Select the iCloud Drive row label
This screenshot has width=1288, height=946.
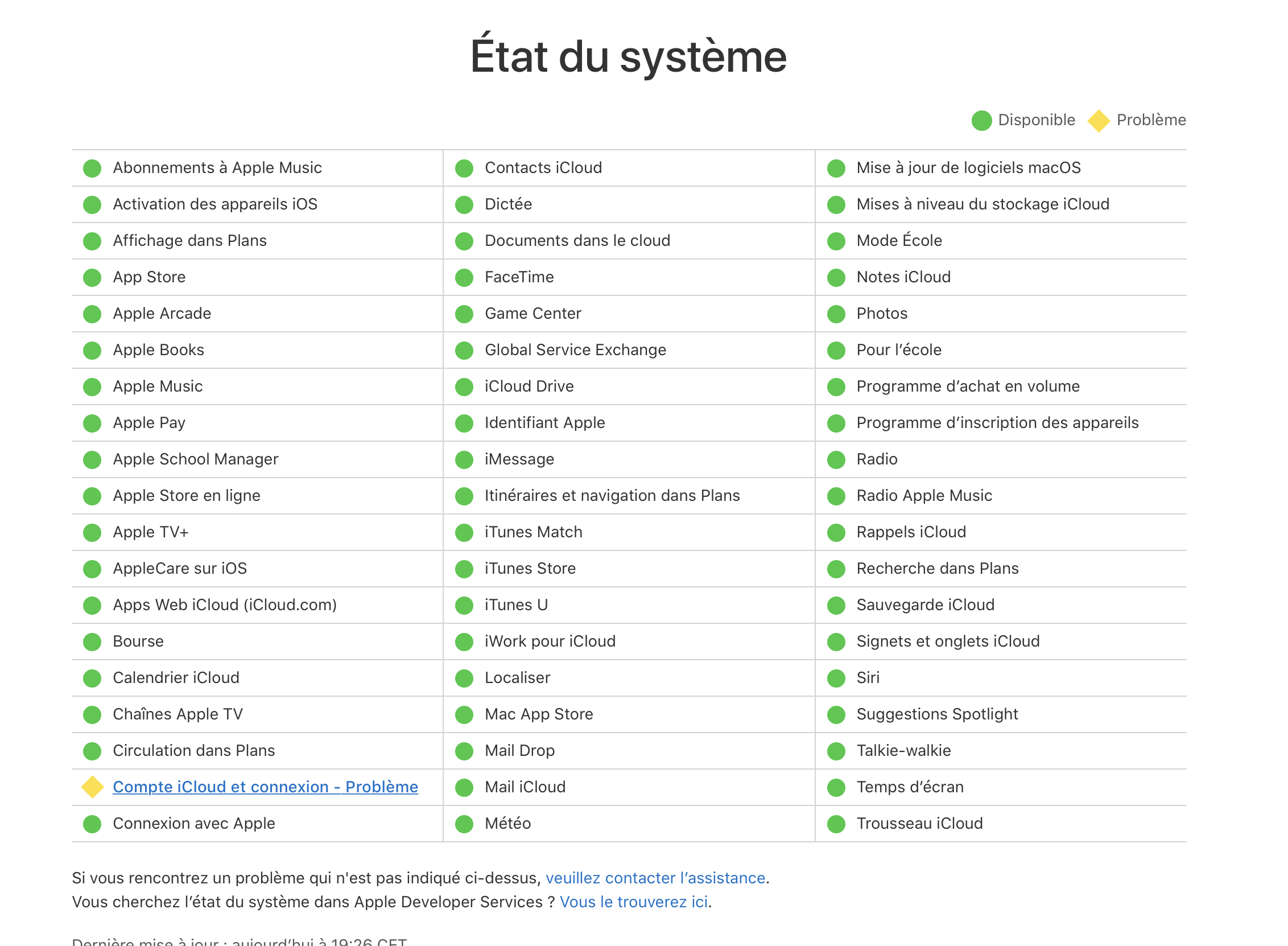[x=529, y=386]
